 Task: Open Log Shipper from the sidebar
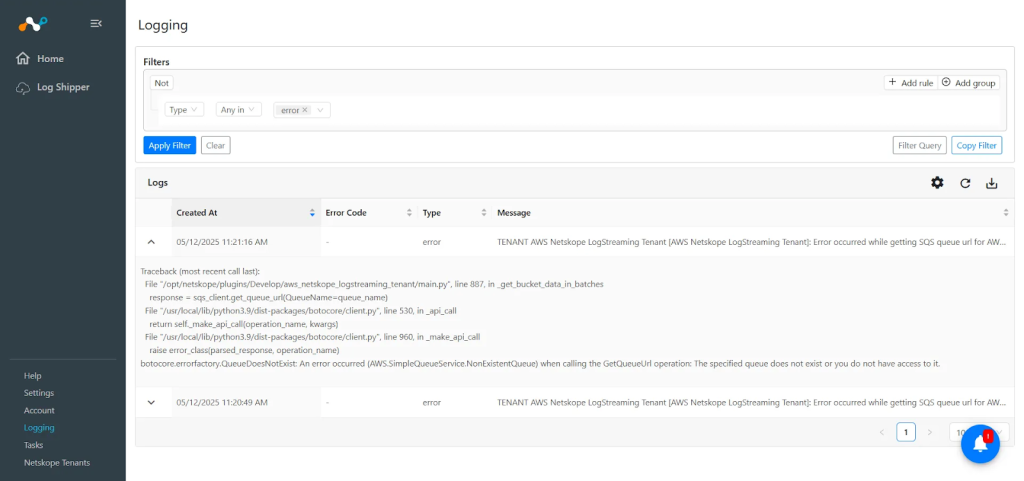[53, 87]
